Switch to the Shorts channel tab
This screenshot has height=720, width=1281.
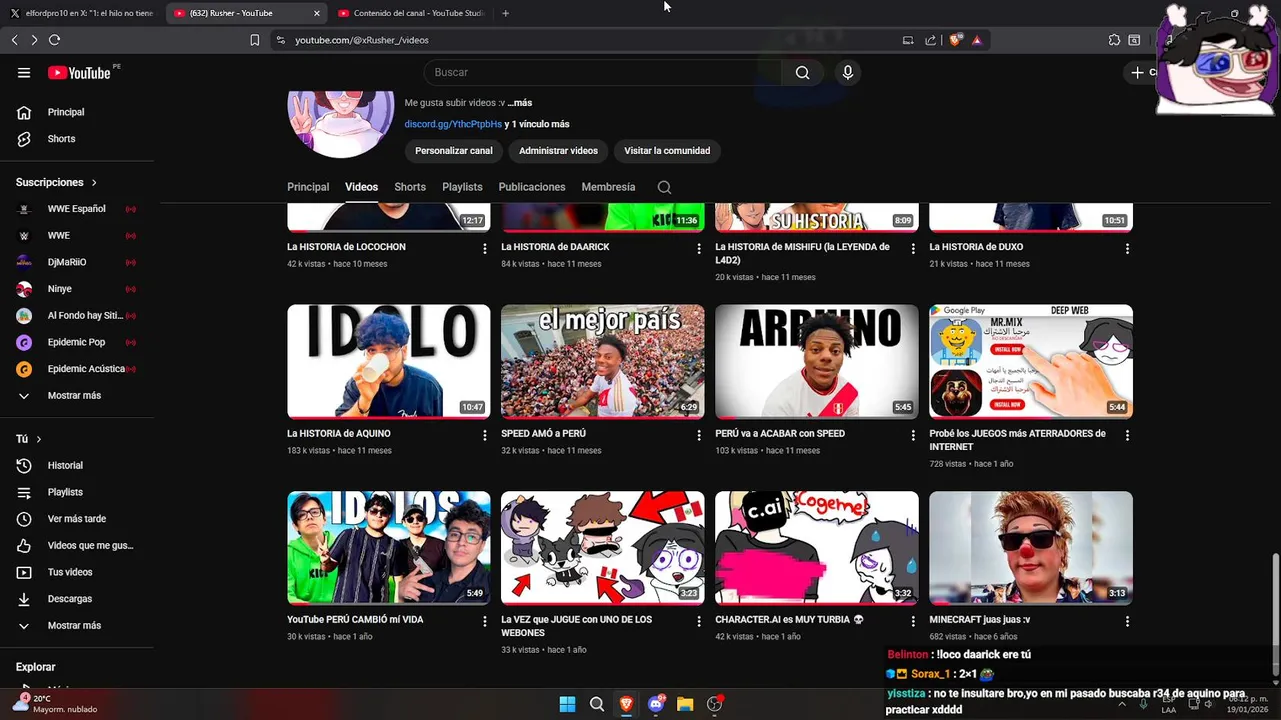(410, 187)
